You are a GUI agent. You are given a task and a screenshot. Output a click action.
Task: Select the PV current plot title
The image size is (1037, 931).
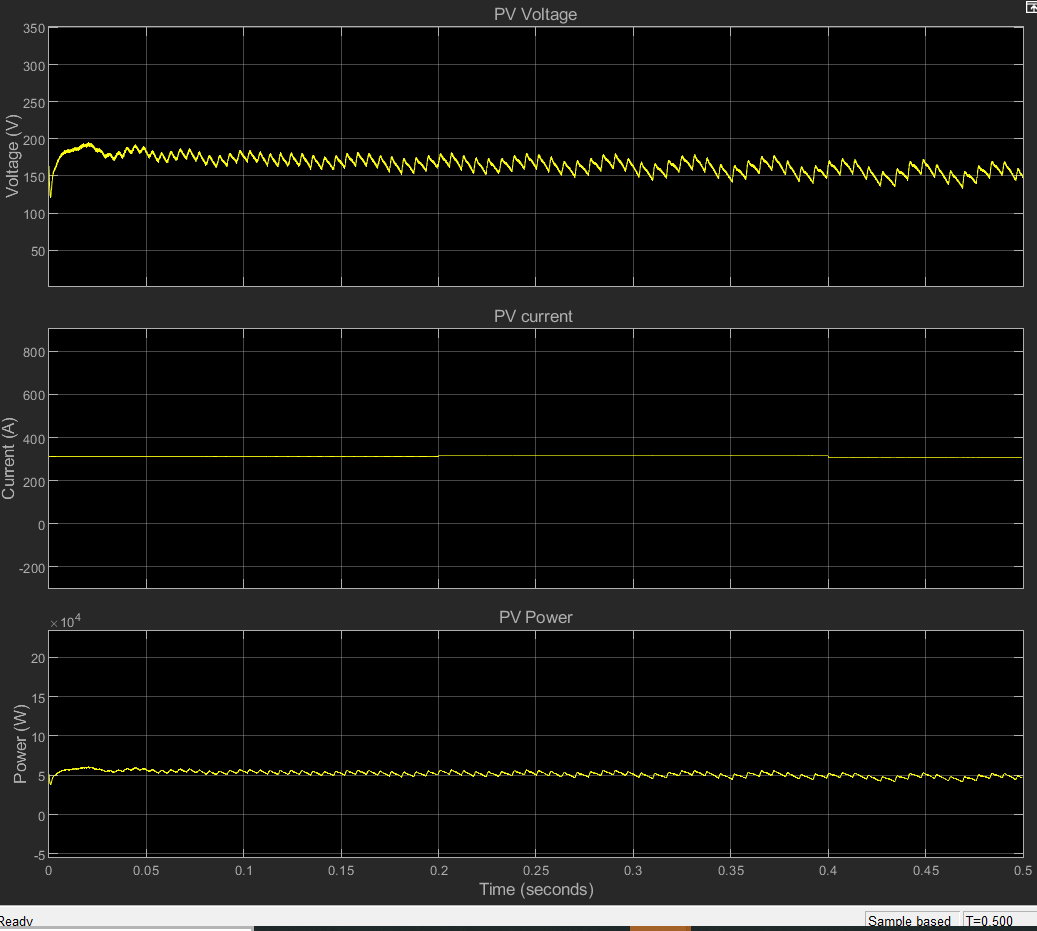[x=533, y=316]
